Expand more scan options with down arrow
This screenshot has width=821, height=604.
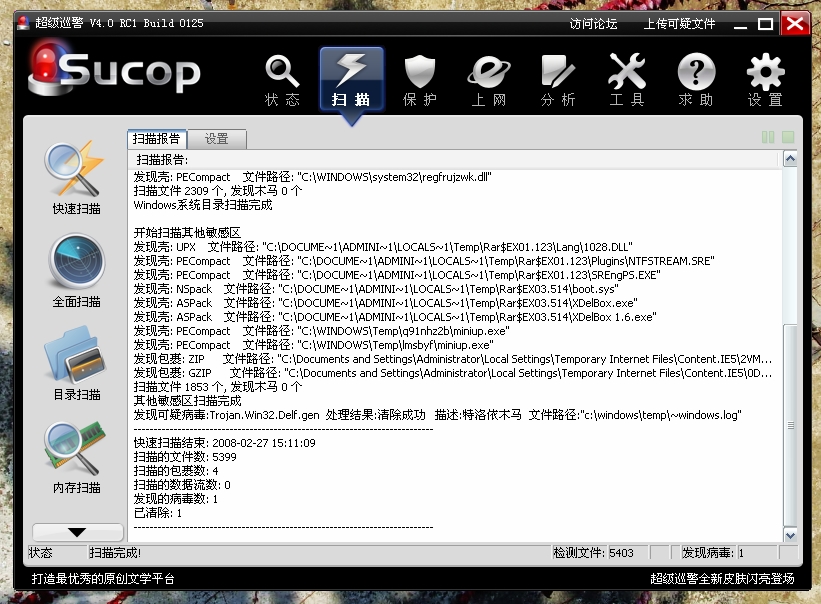[x=77, y=532]
